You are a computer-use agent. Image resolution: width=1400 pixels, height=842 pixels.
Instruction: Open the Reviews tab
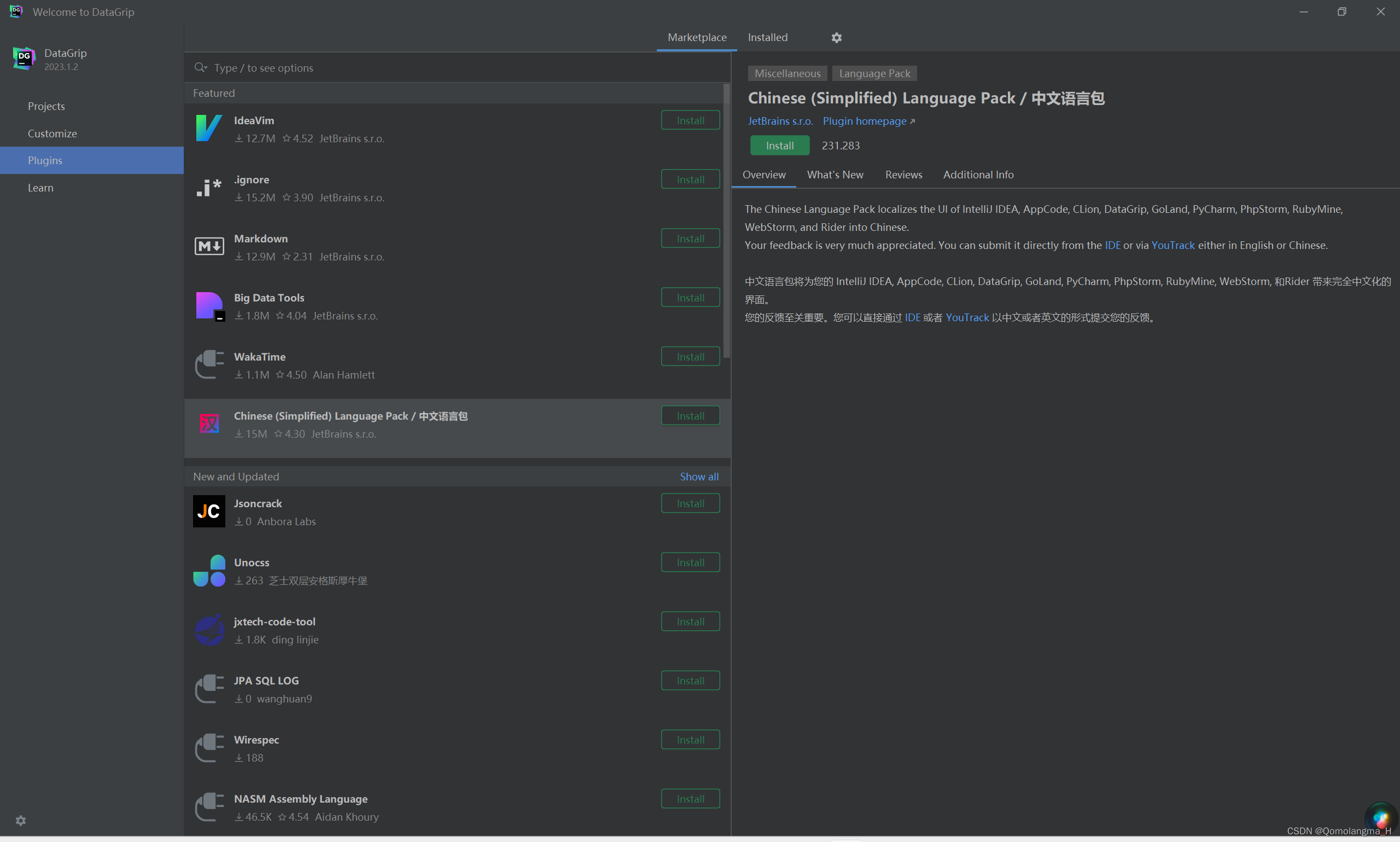click(x=903, y=175)
